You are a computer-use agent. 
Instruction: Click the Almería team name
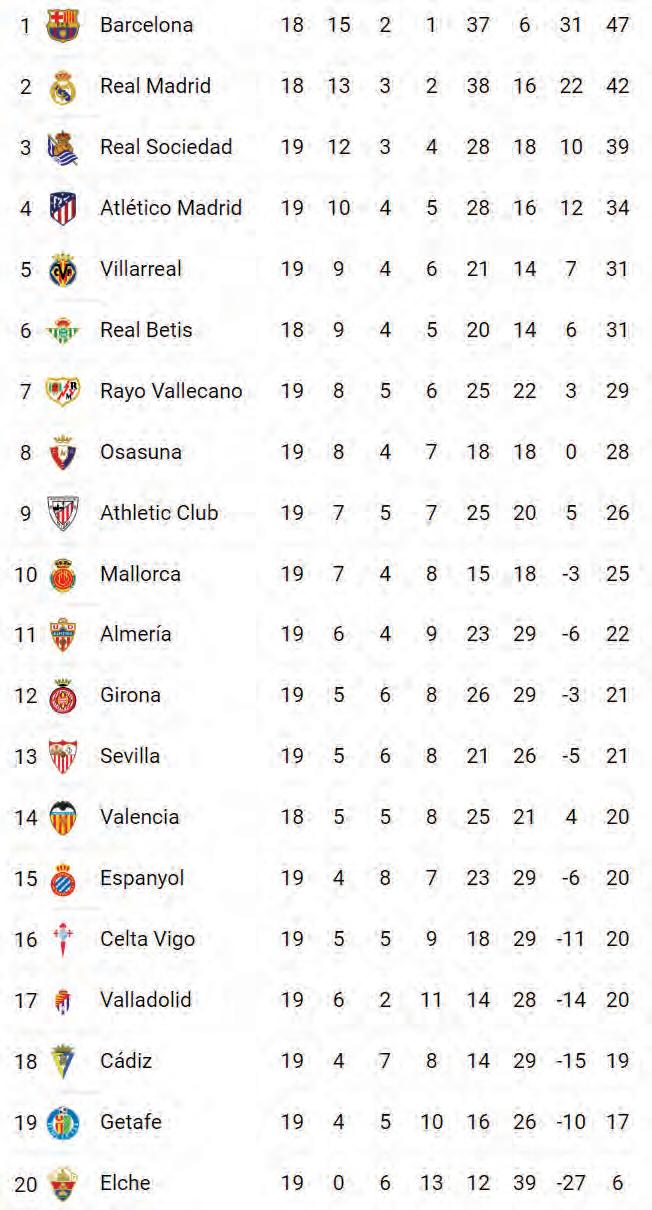(x=136, y=634)
